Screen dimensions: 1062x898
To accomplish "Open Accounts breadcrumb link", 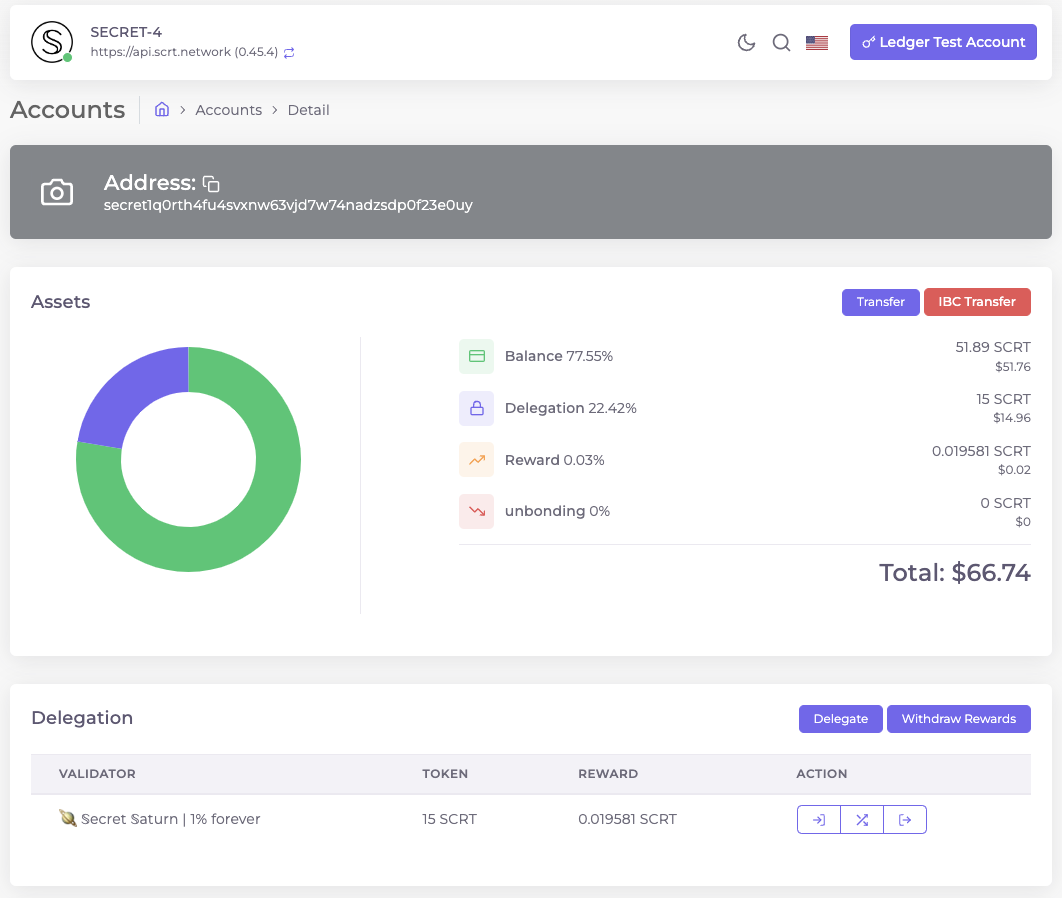I will point(228,110).
